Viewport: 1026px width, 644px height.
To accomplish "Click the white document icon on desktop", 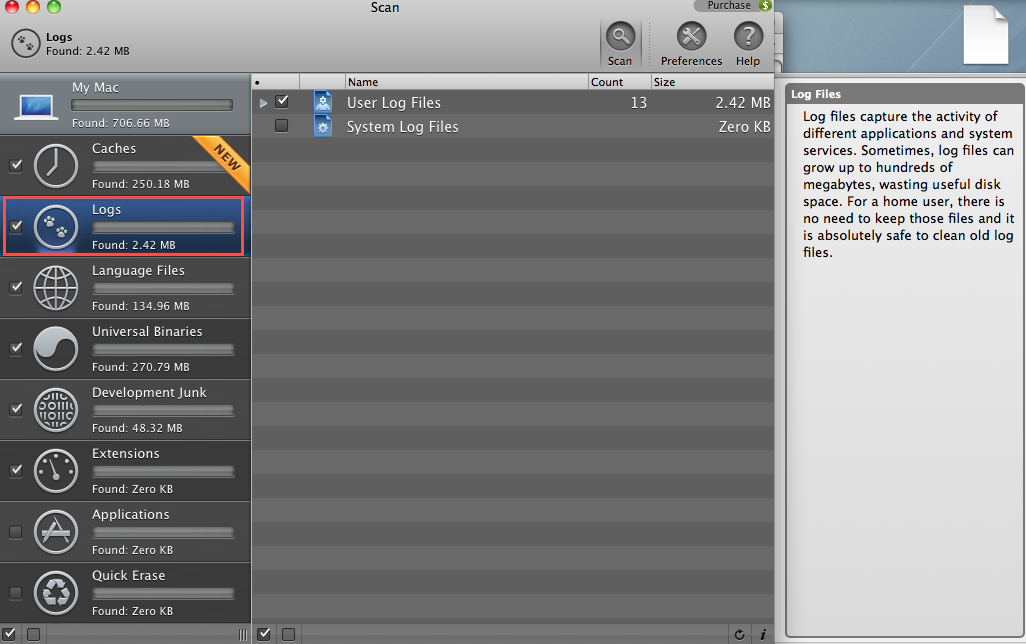I will [985, 35].
